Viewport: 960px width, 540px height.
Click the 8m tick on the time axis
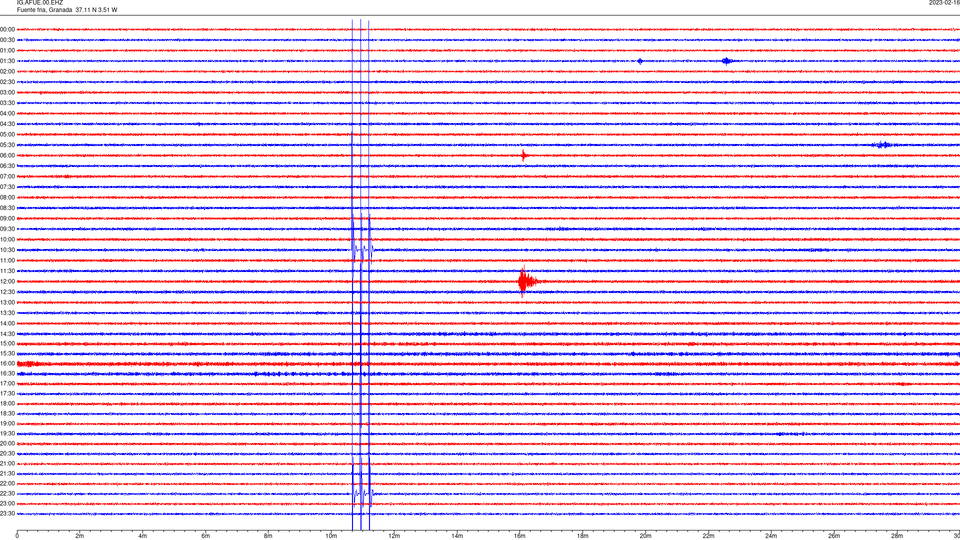268,536
